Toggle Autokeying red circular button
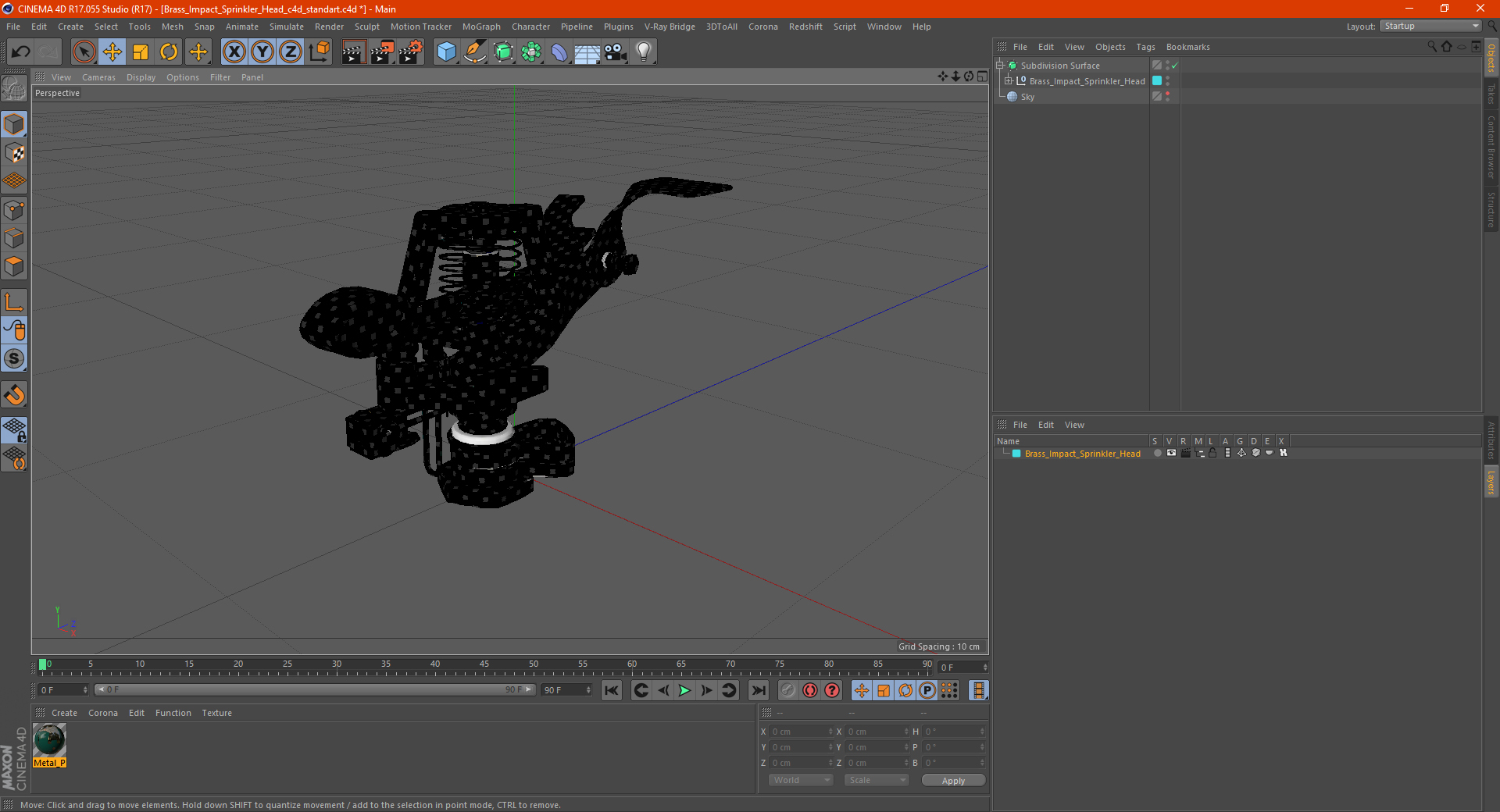The width and height of the screenshot is (1500, 812). [x=810, y=690]
